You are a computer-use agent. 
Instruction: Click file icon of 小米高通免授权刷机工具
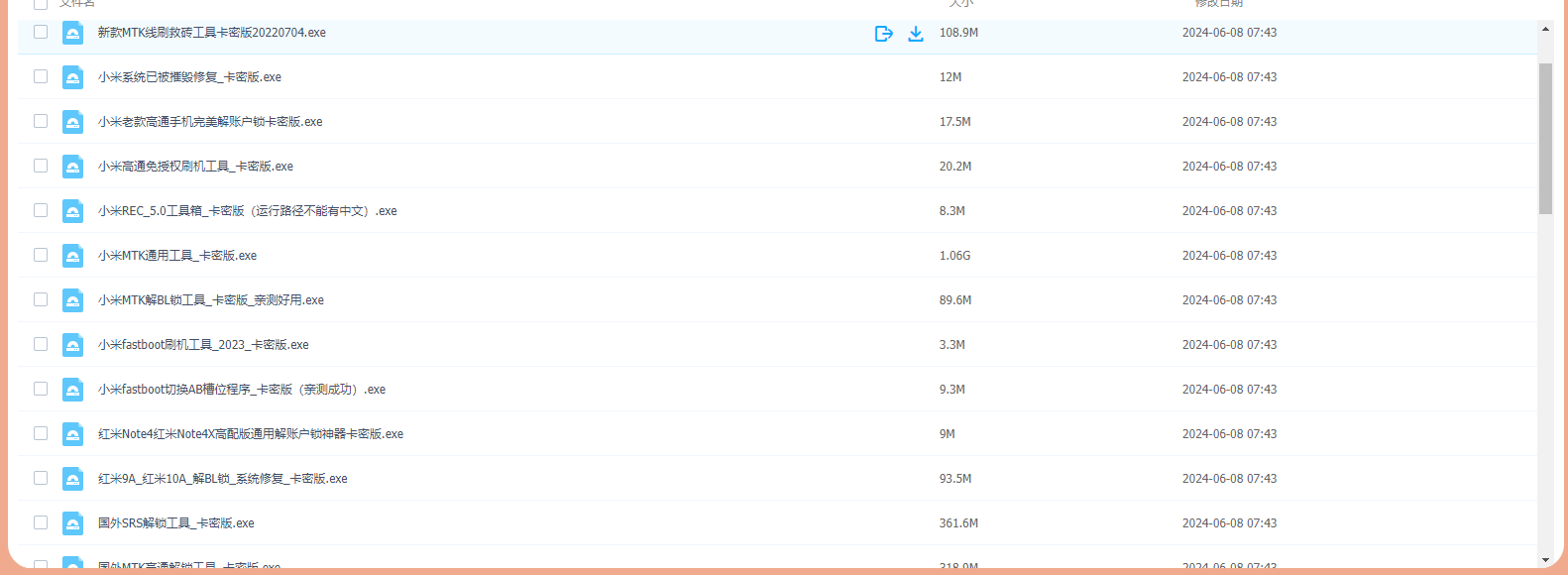(x=72, y=167)
